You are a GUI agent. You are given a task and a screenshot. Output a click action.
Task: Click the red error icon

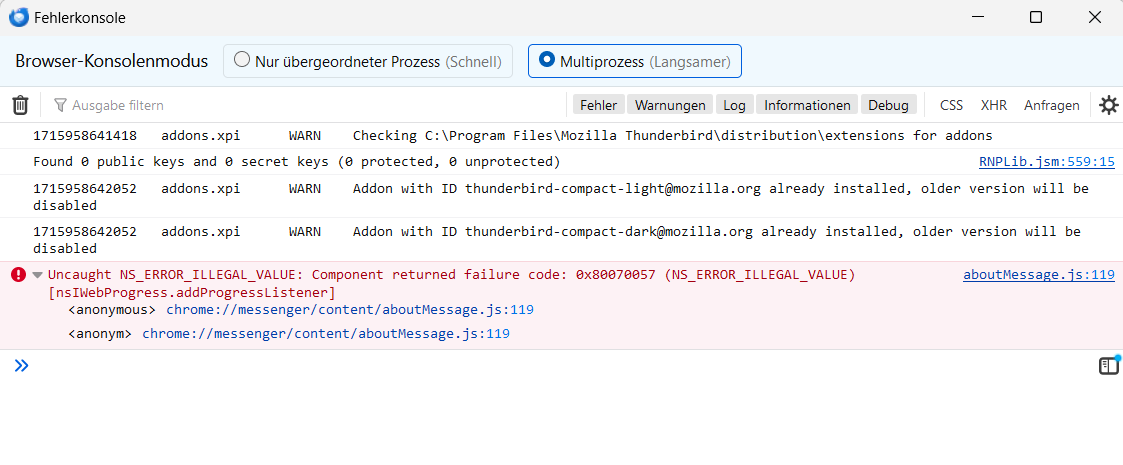tap(18, 275)
